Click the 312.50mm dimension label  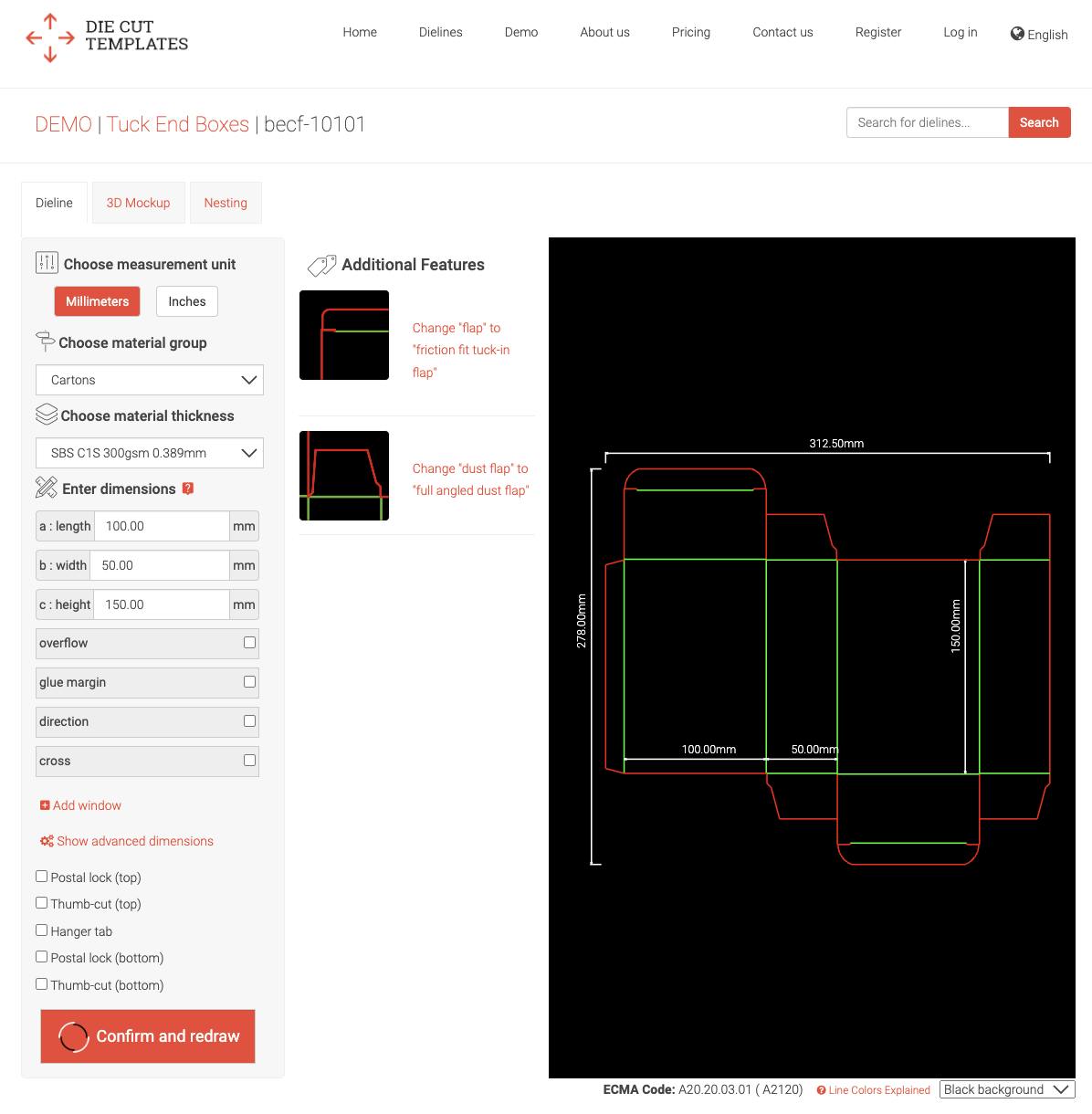[836, 444]
